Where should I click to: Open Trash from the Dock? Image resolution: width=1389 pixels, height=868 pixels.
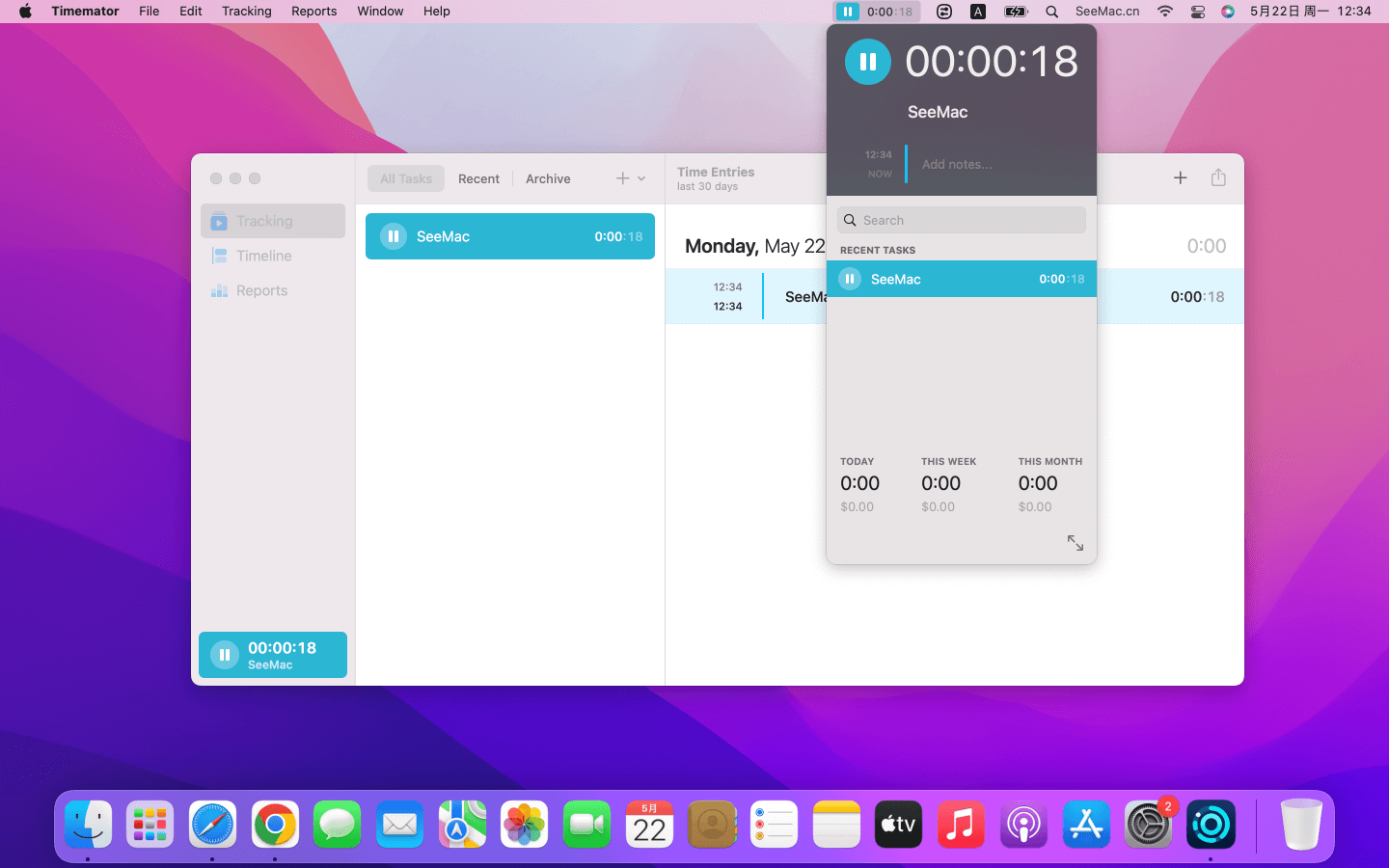(x=1300, y=825)
